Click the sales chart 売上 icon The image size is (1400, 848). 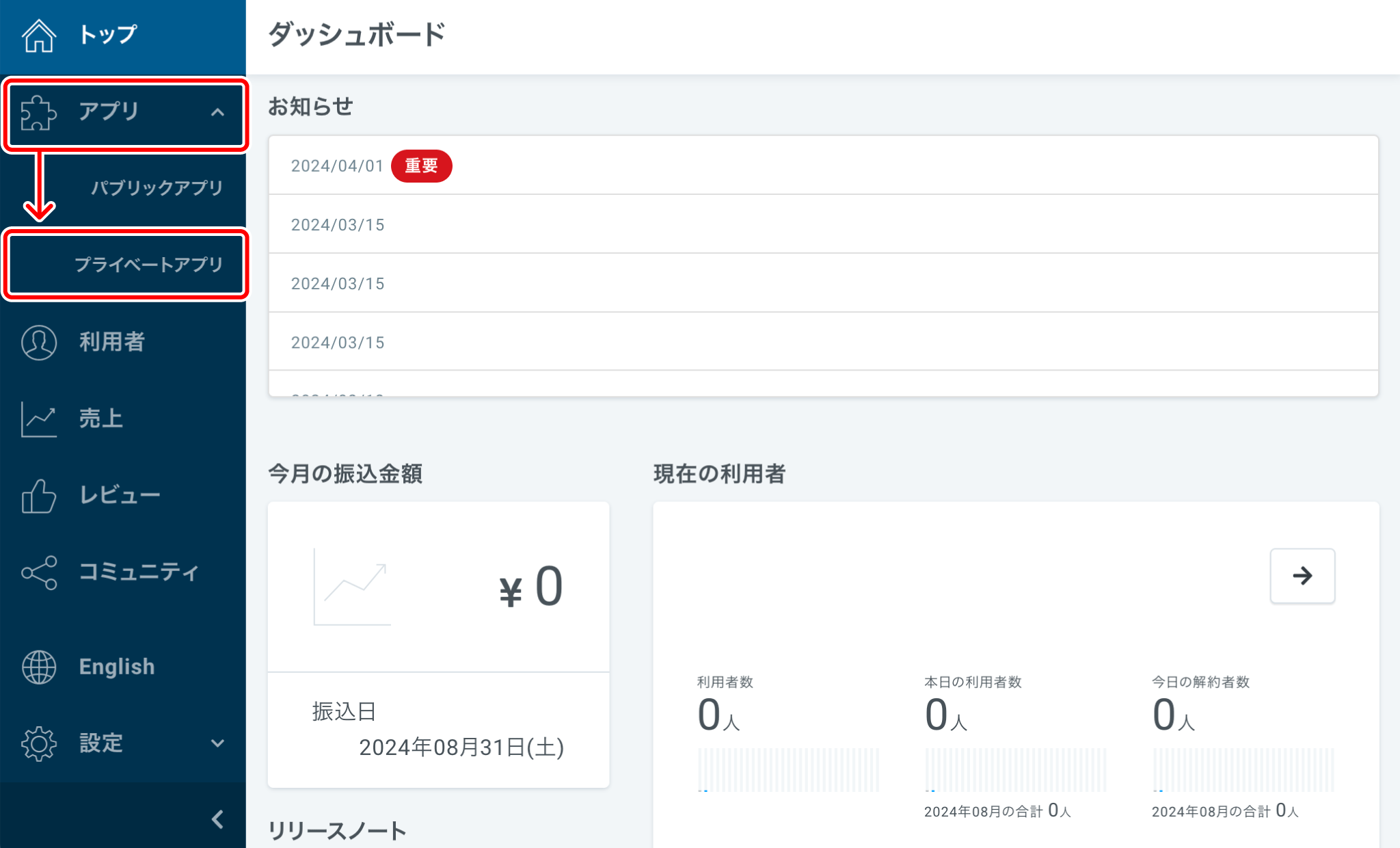[x=39, y=419]
